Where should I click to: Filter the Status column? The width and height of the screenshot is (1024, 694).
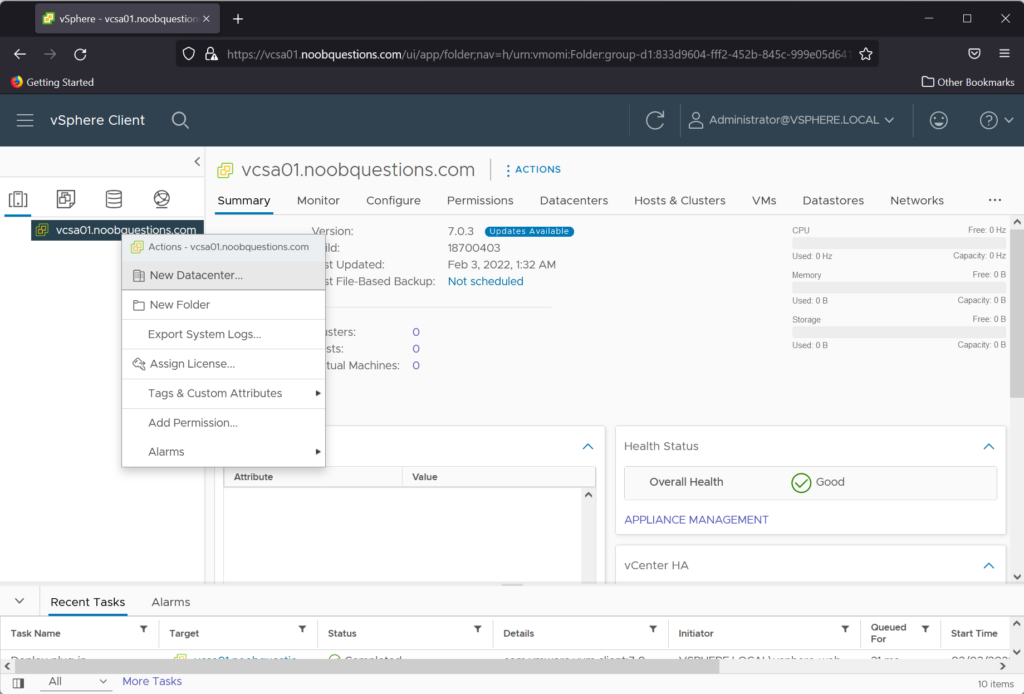478,629
